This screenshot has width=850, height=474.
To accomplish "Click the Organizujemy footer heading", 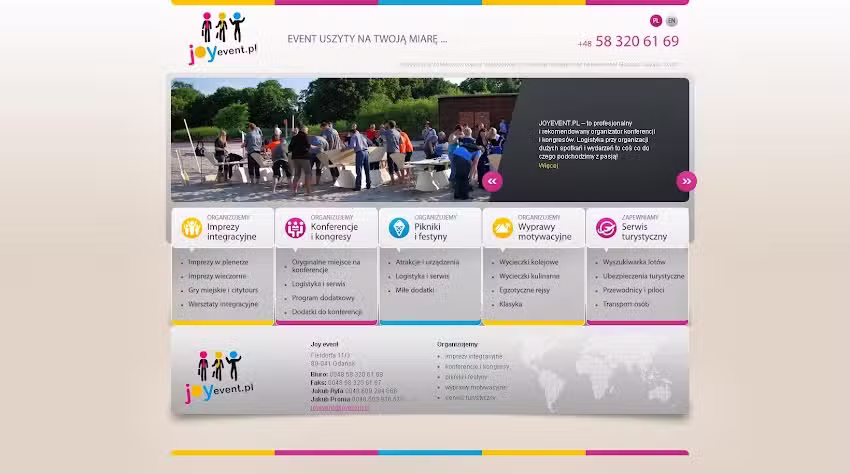I will tap(458, 344).
